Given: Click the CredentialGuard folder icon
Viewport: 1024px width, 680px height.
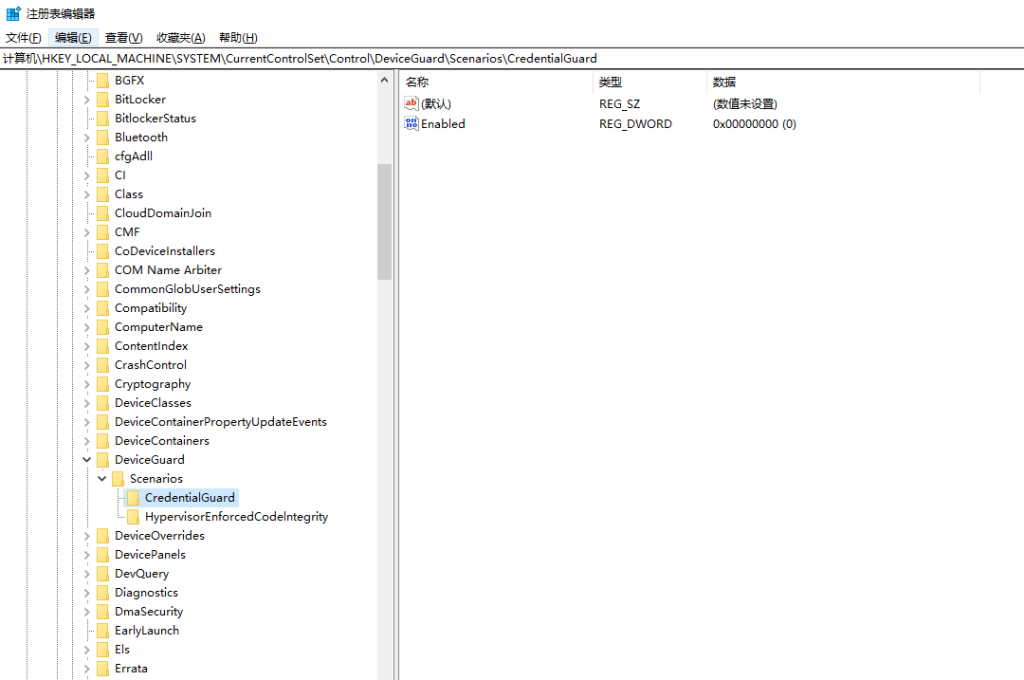Looking at the screenshot, I should pos(132,498).
